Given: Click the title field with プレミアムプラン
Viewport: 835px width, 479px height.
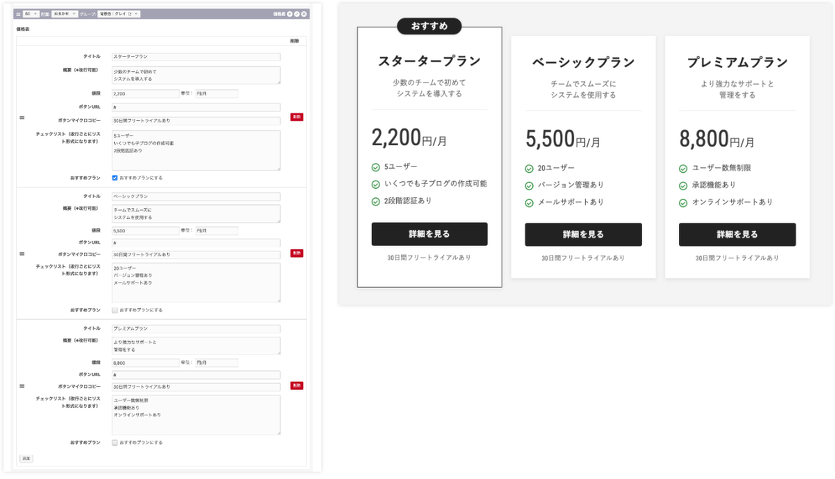Looking at the screenshot, I should (196, 328).
